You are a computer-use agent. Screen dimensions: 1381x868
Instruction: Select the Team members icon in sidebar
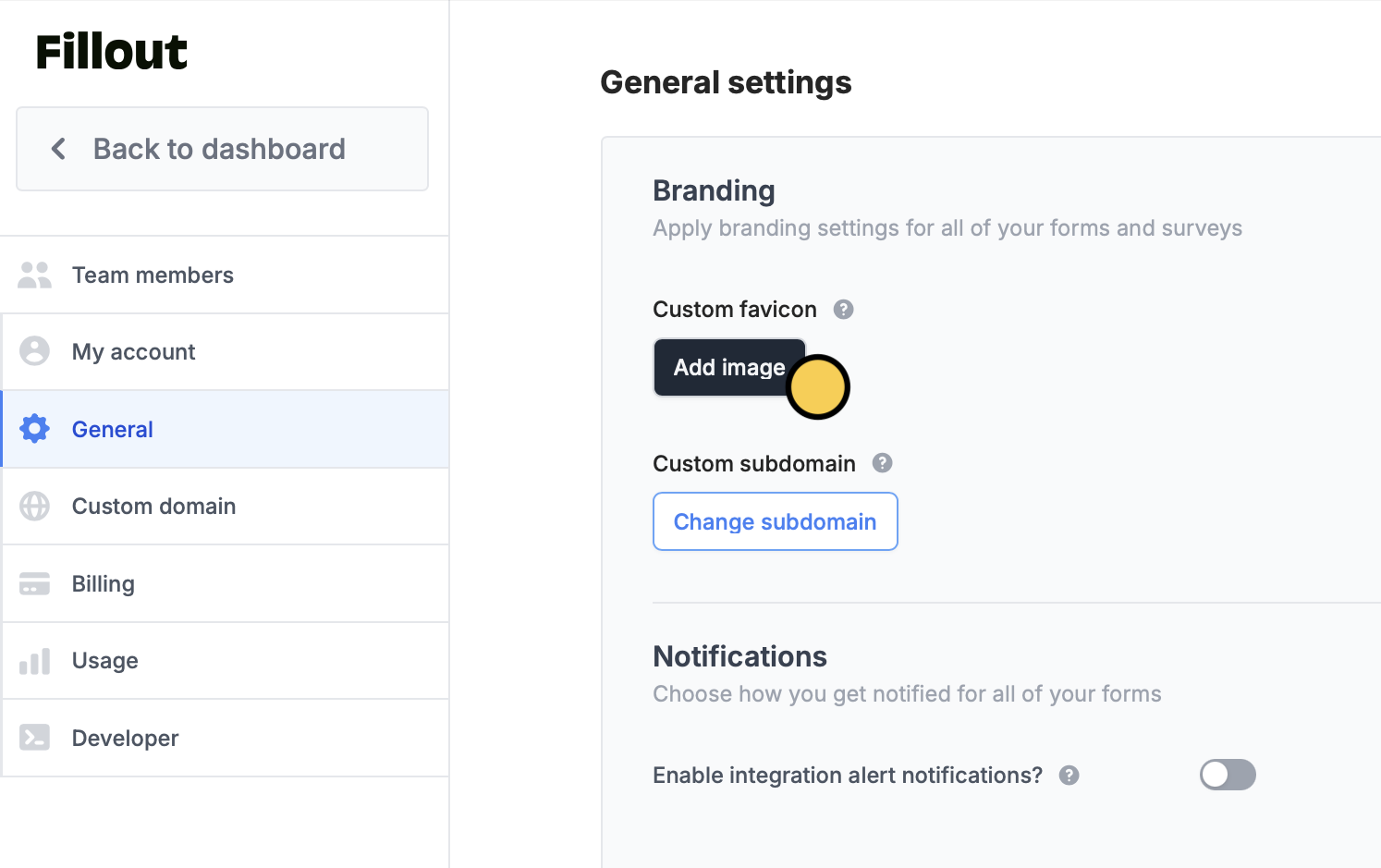click(x=34, y=275)
